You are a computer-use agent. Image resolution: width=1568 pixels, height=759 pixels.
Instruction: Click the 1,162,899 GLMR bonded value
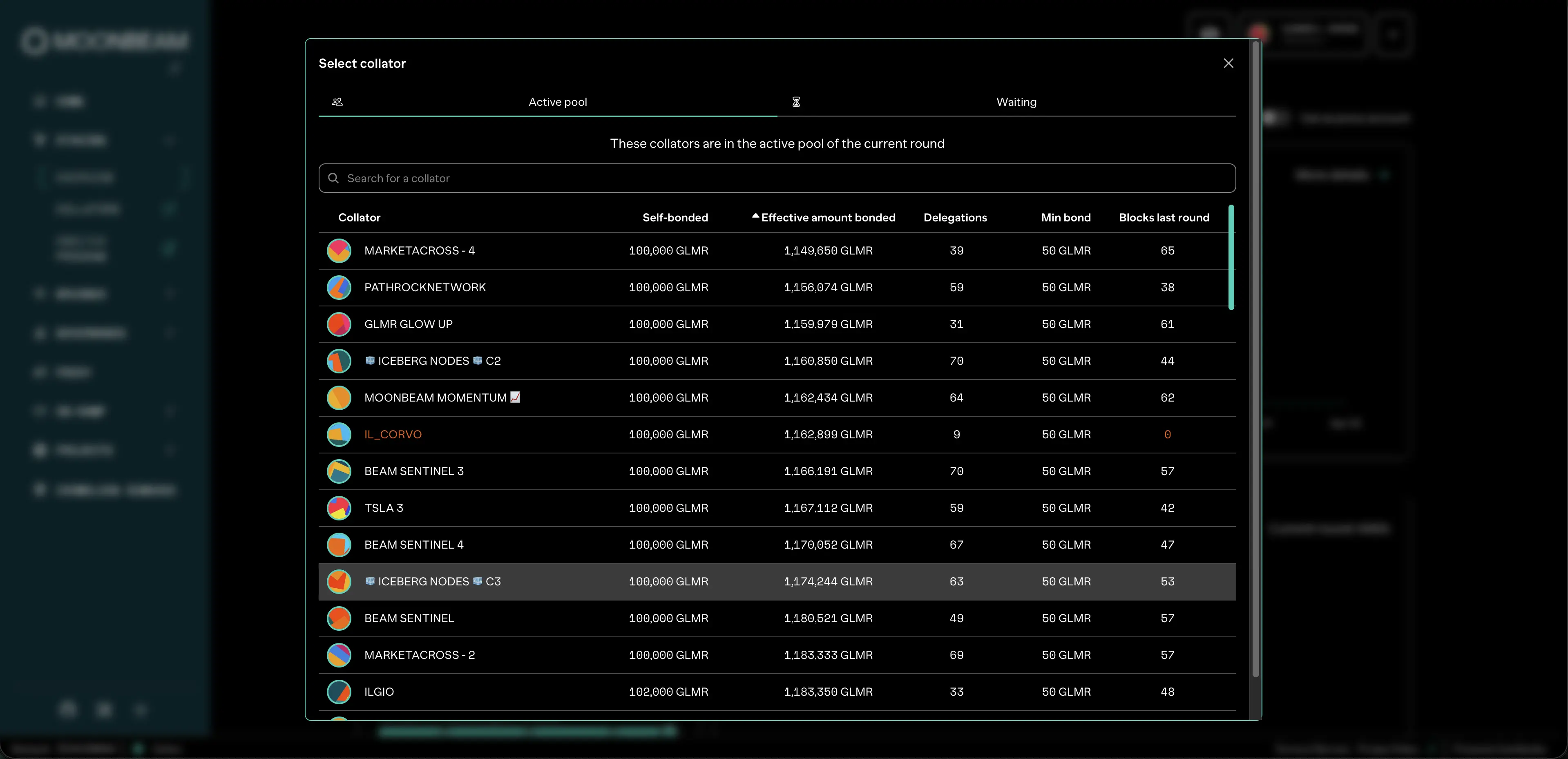(x=828, y=435)
